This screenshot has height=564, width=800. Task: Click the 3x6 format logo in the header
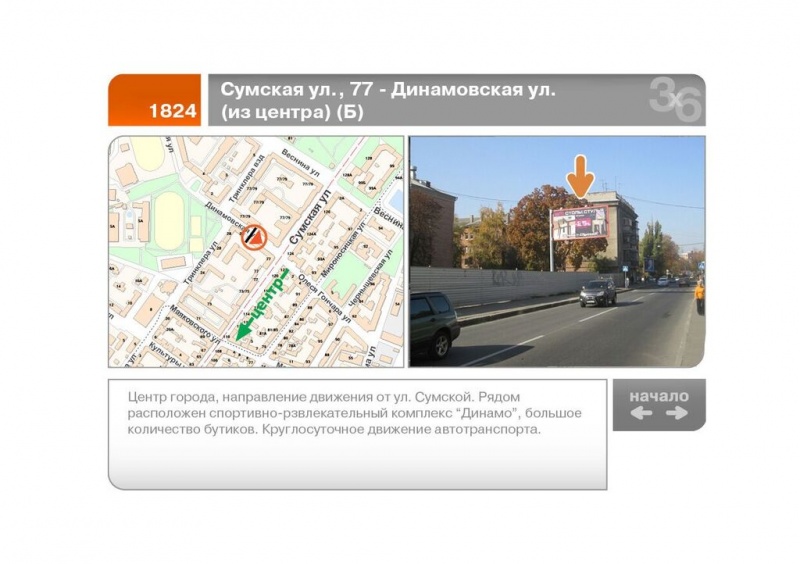tap(675, 99)
